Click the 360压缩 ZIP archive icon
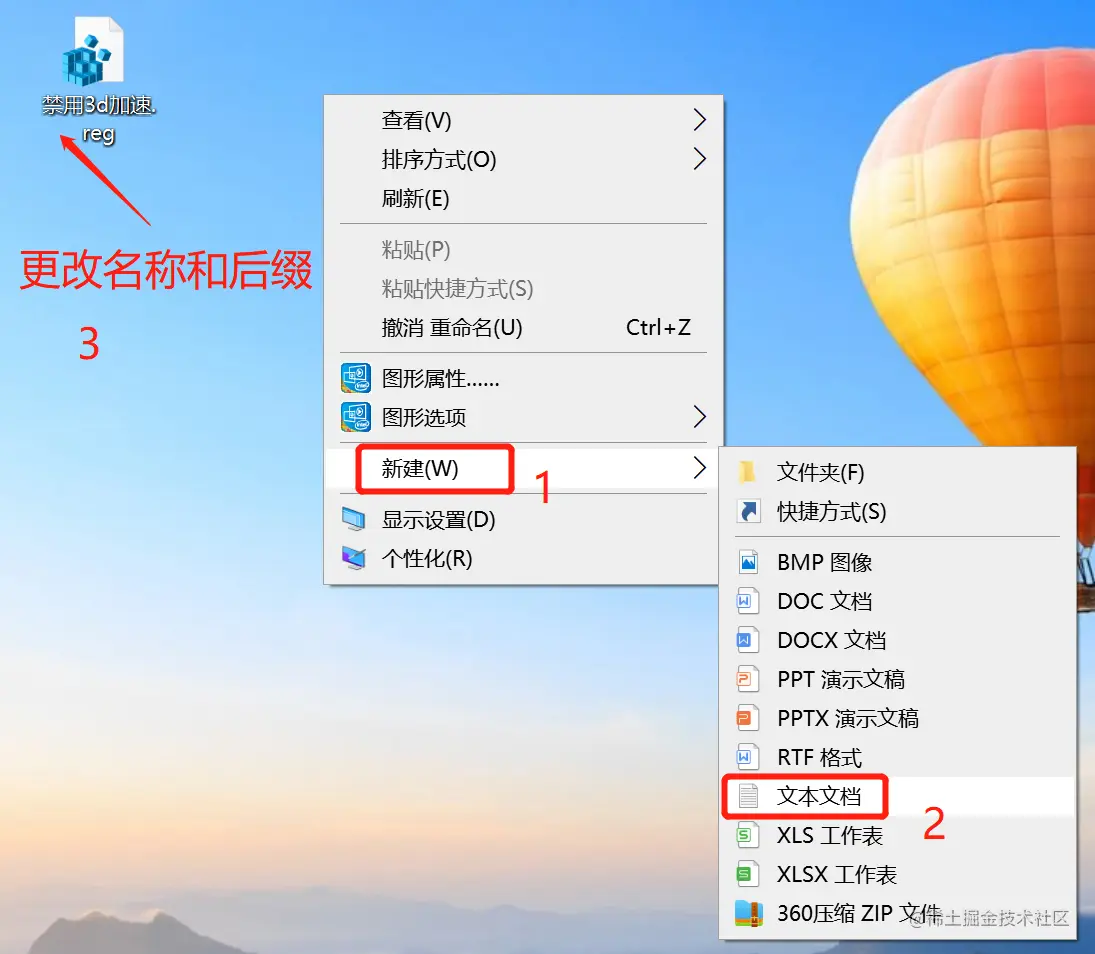This screenshot has height=954, width=1095. [749, 913]
